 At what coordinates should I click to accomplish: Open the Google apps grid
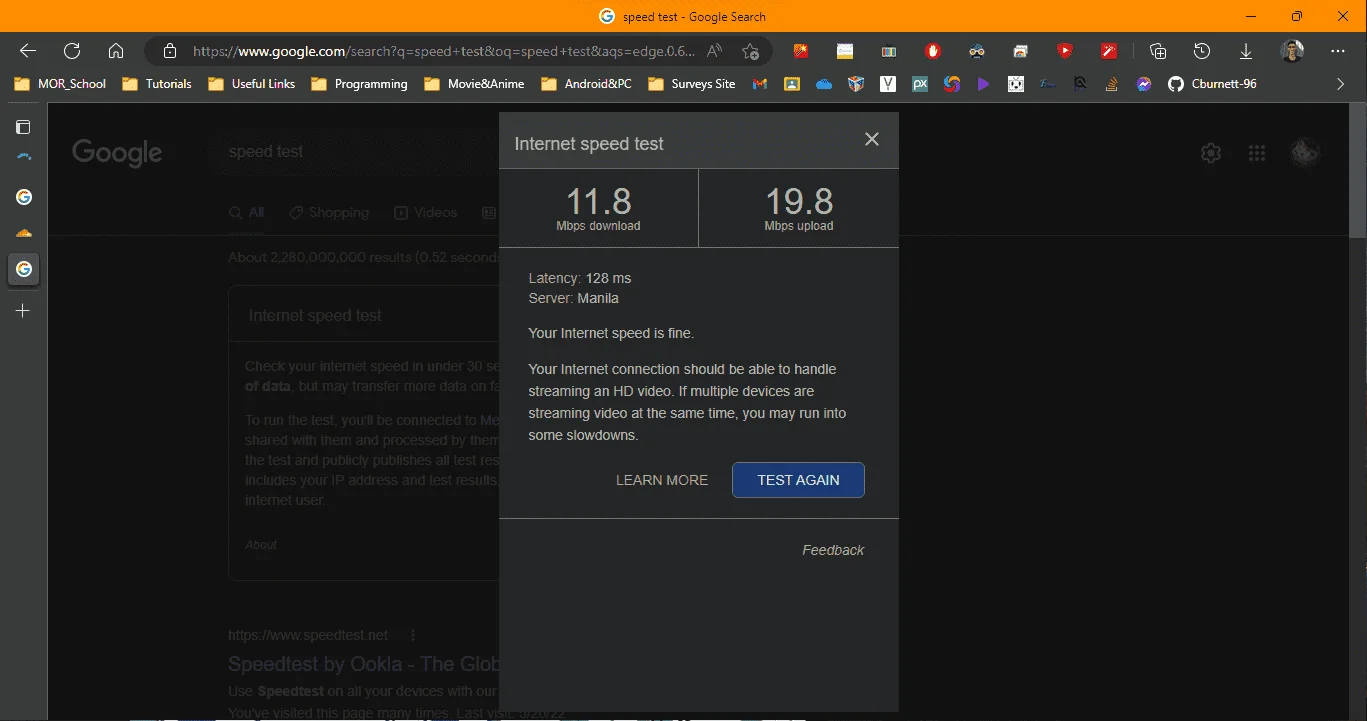[1257, 153]
